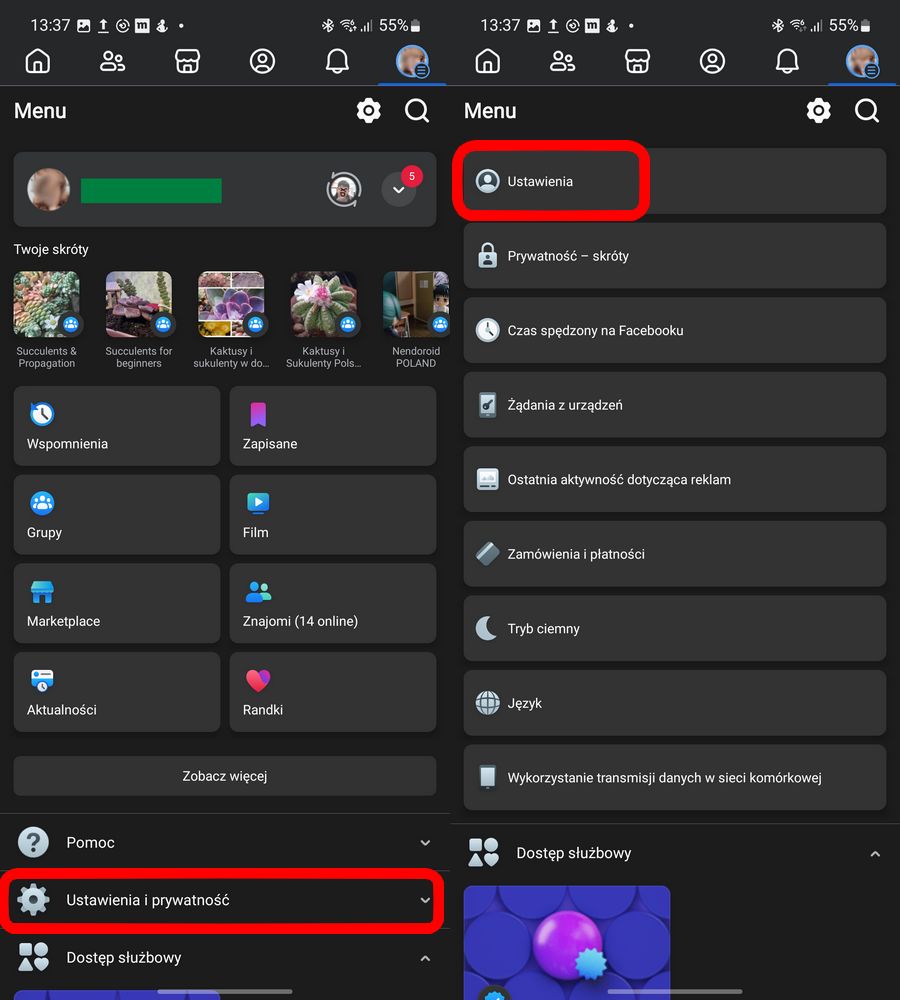Collapse Dostęp służbowy in right screen

(x=675, y=853)
